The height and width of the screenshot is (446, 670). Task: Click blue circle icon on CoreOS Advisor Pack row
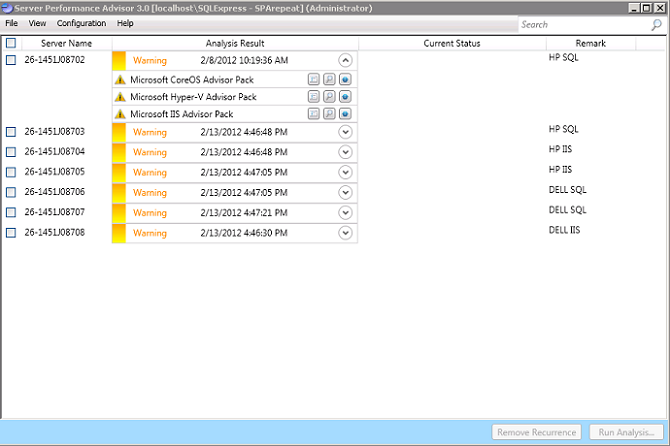tap(345, 79)
